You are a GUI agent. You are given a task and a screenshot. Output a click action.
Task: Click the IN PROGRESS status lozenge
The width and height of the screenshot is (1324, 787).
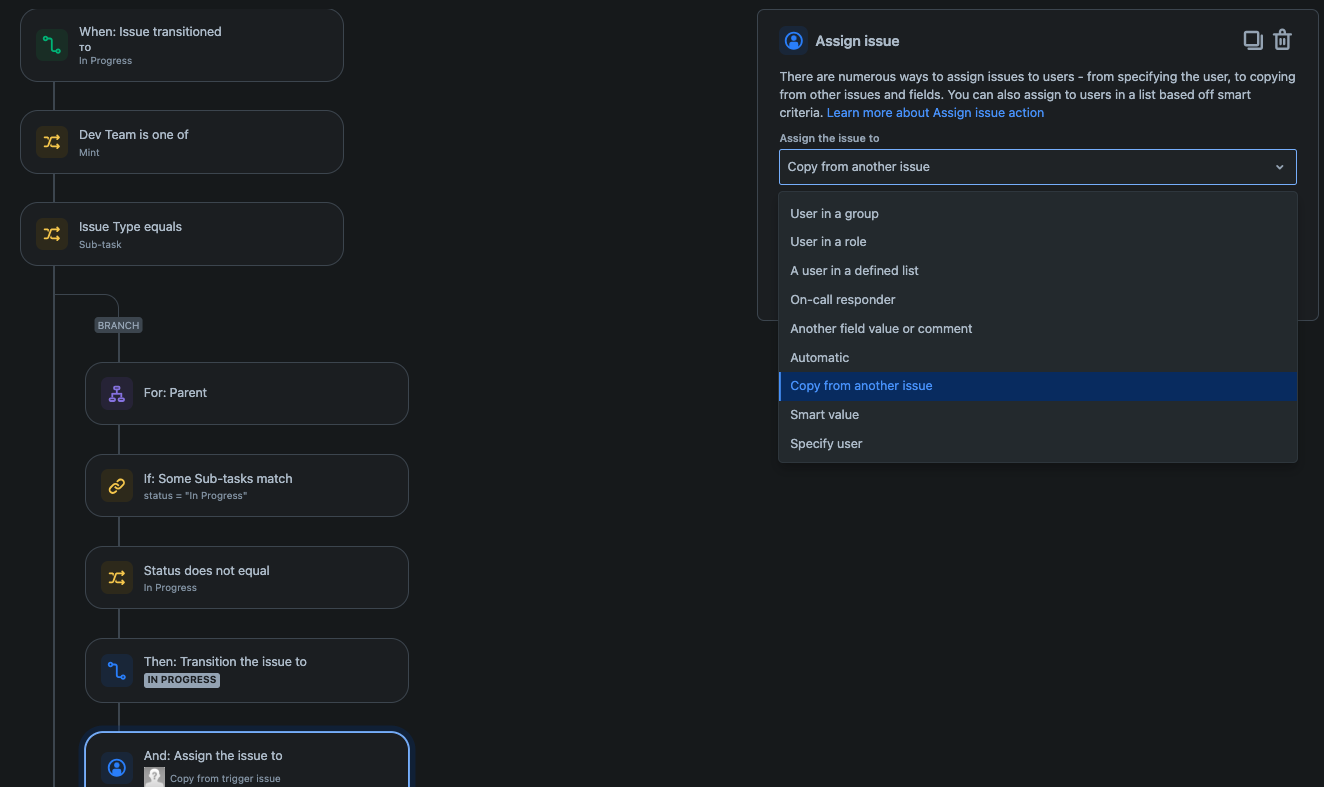point(181,679)
